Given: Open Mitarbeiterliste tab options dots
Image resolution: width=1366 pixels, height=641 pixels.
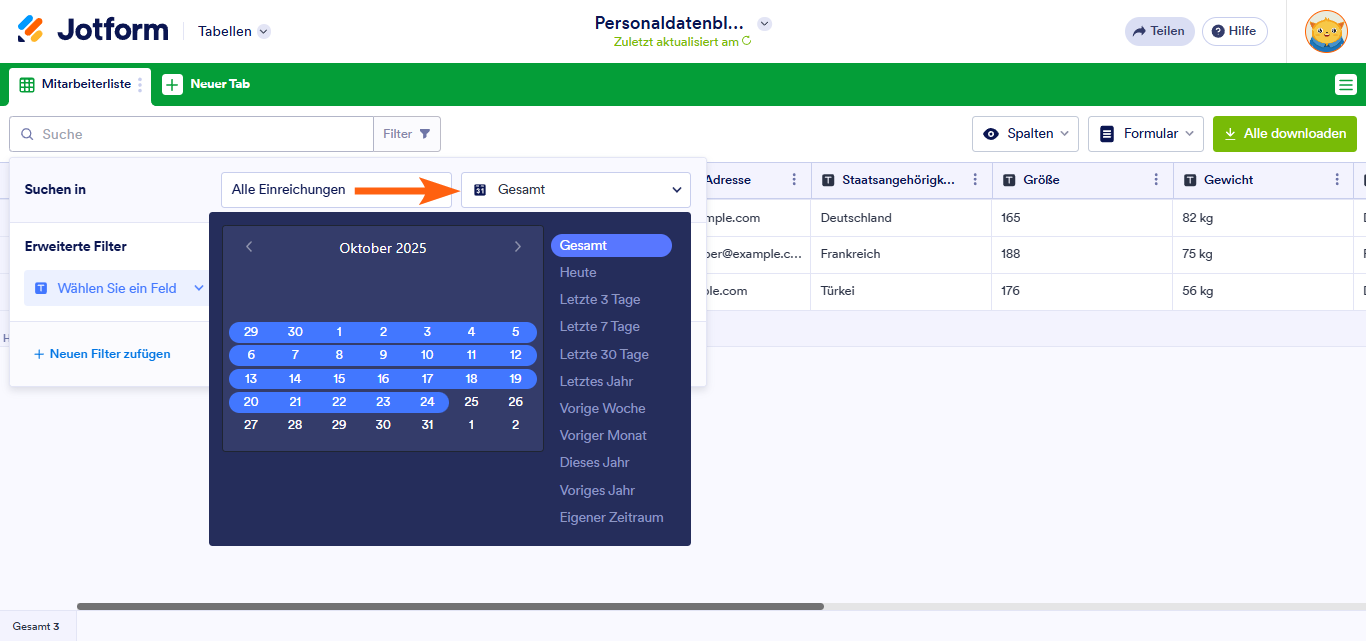Looking at the screenshot, I should tap(140, 85).
